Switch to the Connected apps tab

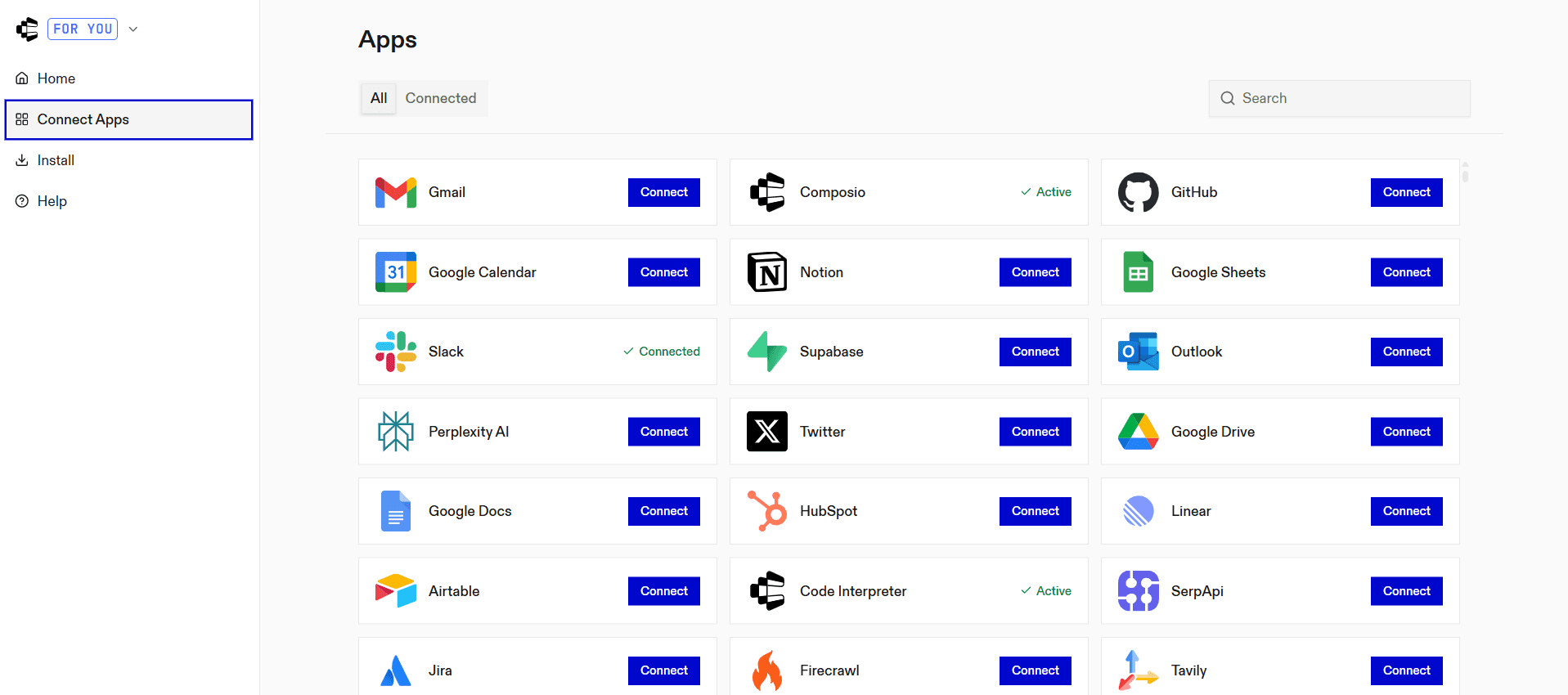[x=441, y=98]
